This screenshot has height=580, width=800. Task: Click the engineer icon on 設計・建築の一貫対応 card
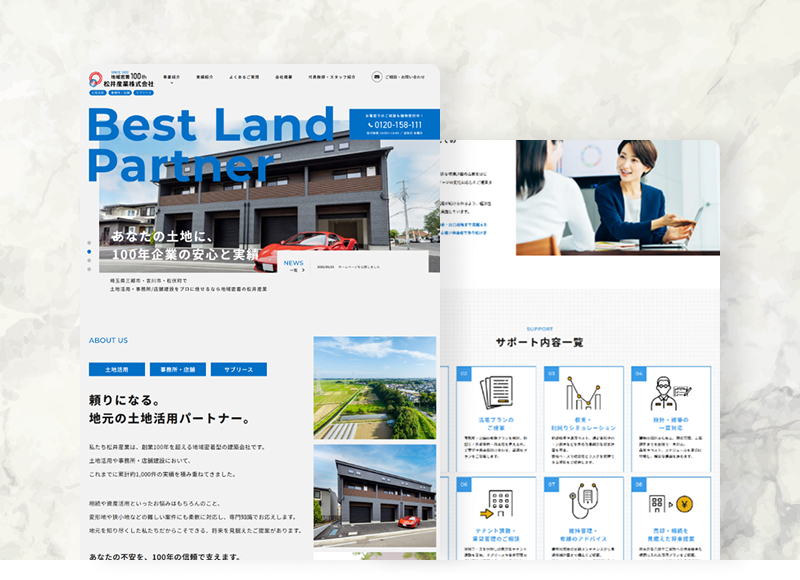(668, 391)
